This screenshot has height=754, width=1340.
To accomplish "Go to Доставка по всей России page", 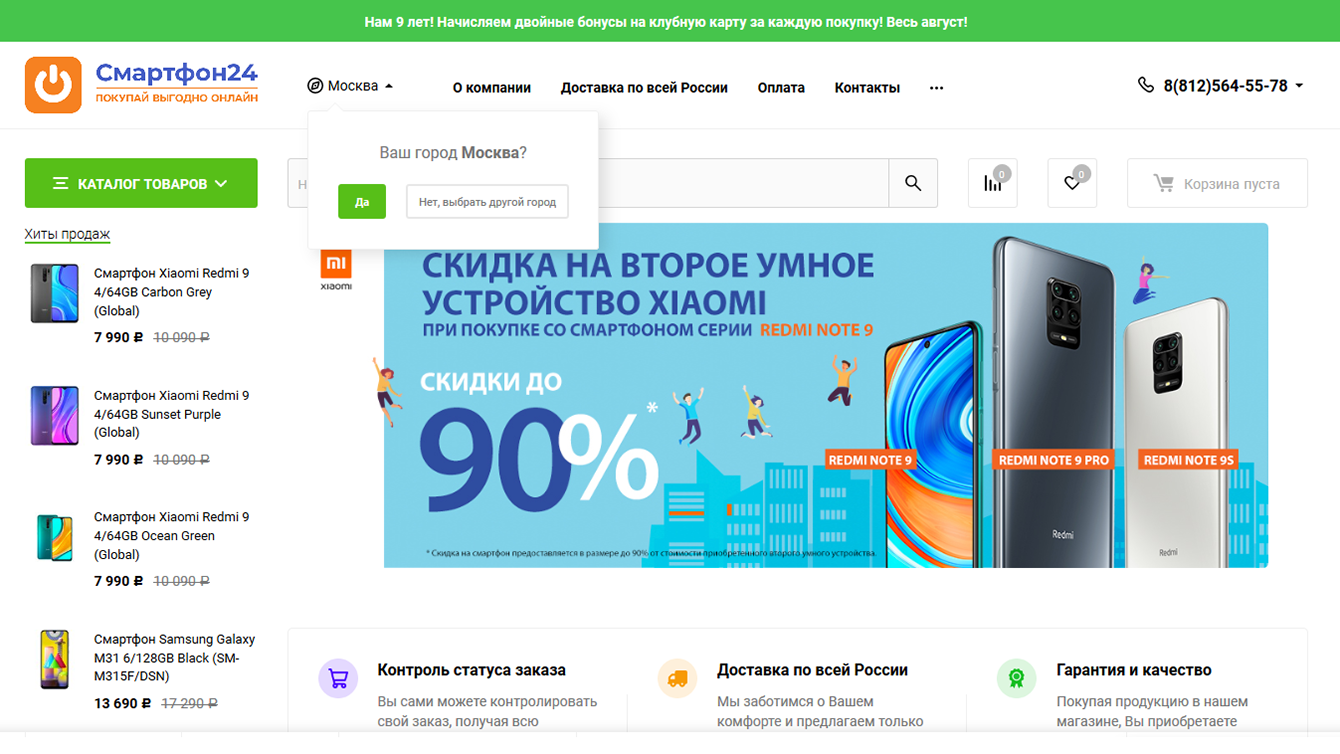I will [644, 88].
